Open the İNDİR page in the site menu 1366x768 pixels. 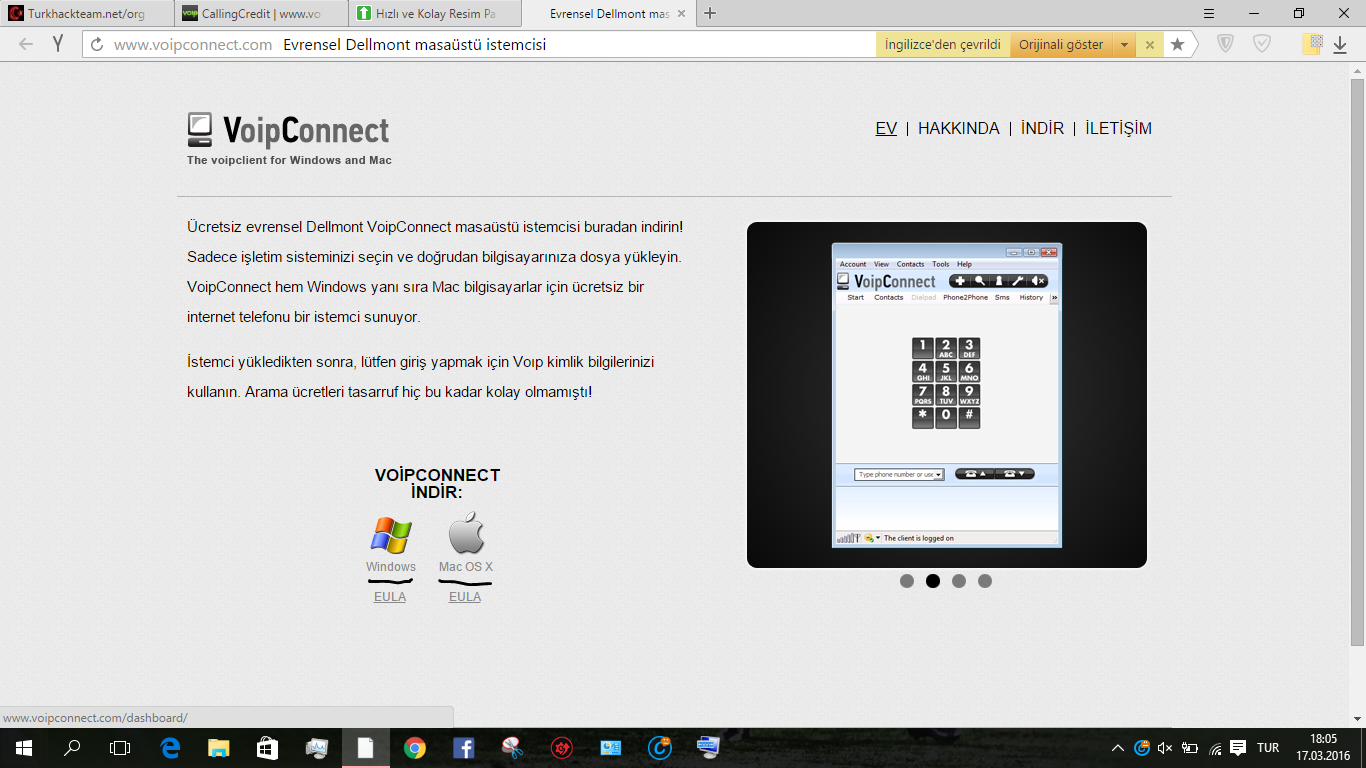click(1042, 128)
